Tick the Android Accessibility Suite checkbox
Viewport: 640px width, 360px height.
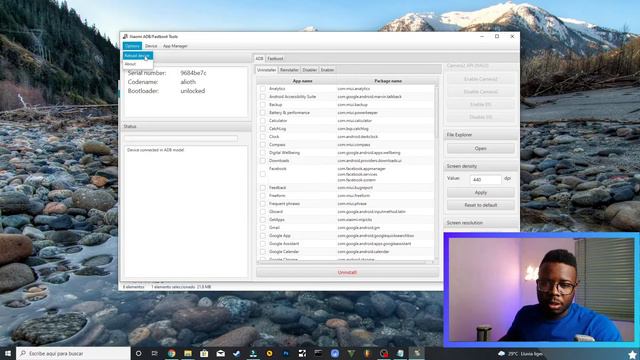coord(263,97)
